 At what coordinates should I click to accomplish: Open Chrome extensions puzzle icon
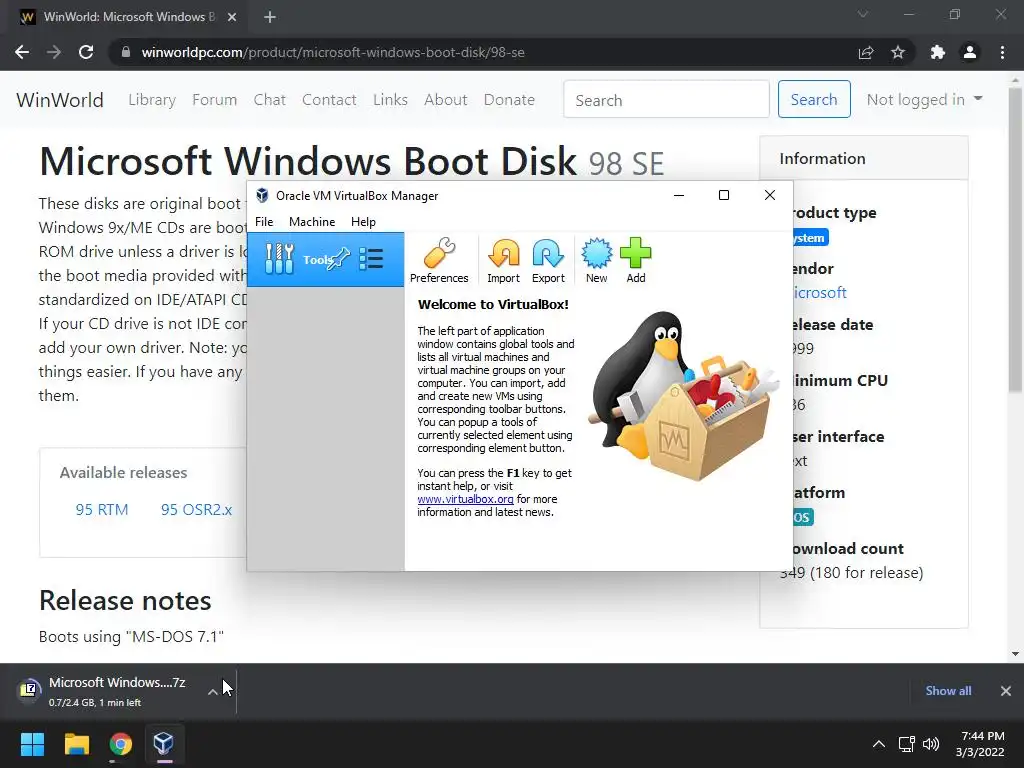click(938, 52)
